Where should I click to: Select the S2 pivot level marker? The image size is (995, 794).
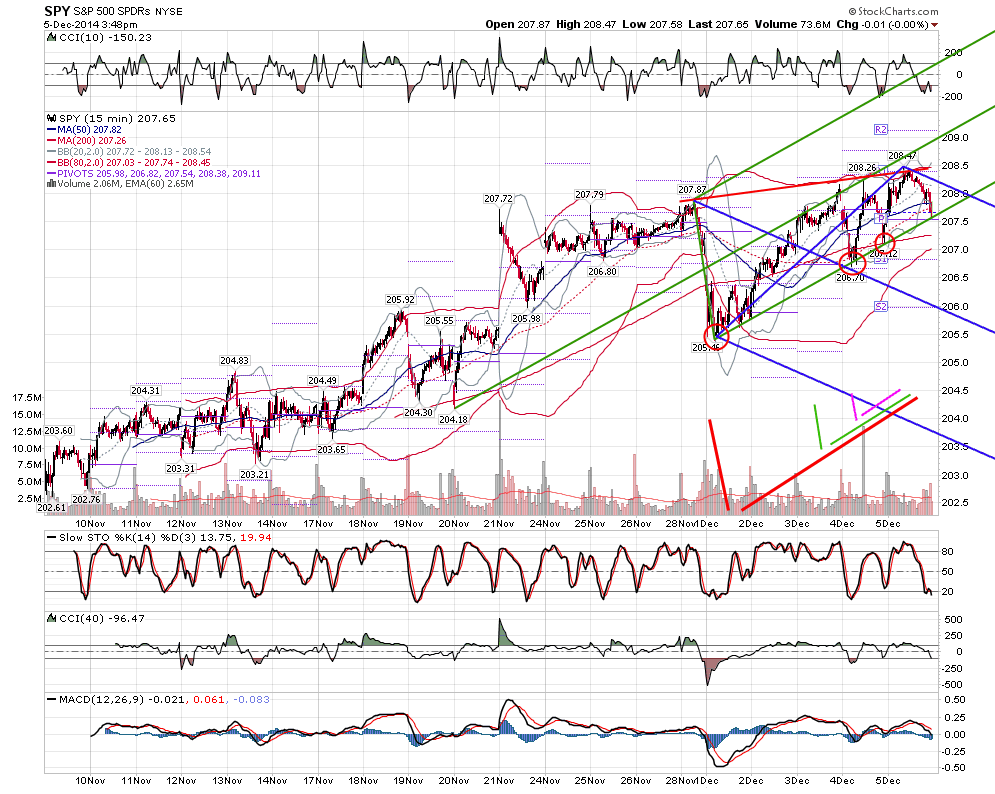(881, 307)
